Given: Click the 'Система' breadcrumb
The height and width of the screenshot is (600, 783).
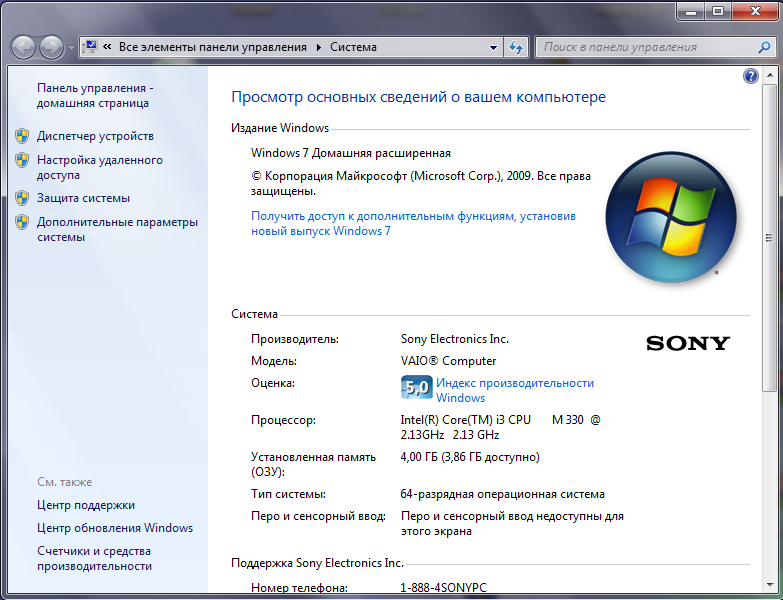Looking at the screenshot, I should click(353, 47).
